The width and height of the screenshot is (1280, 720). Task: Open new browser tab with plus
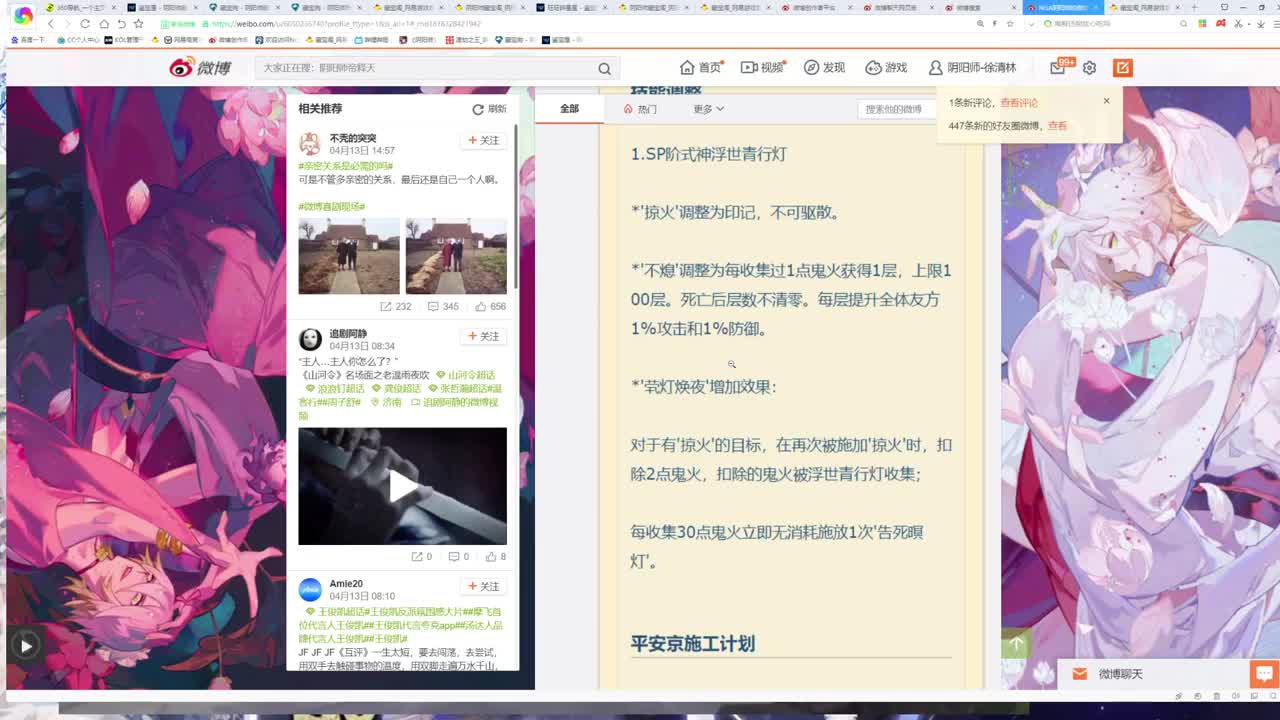(1194, 7)
